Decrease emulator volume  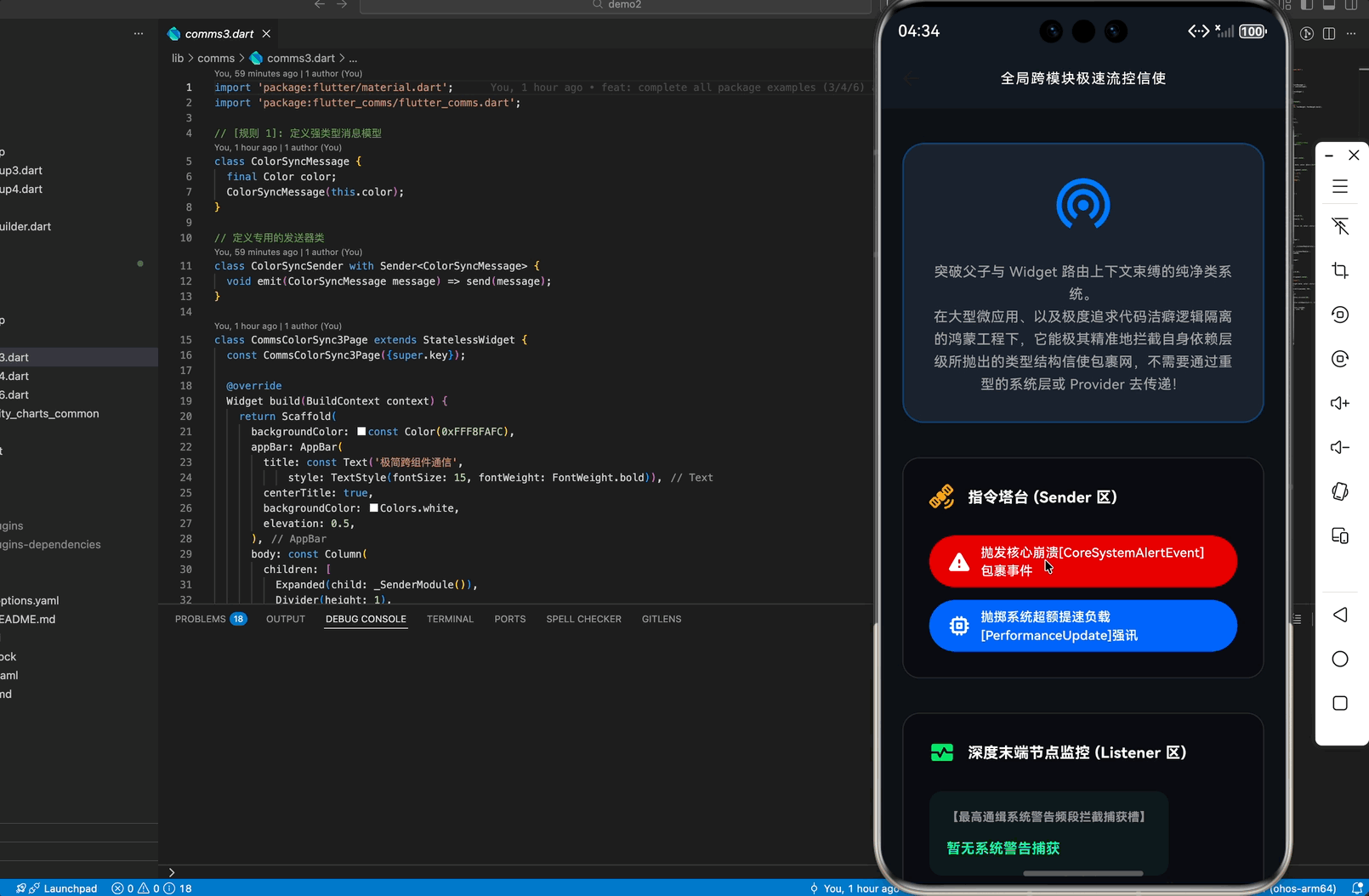(x=1340, y=447)
